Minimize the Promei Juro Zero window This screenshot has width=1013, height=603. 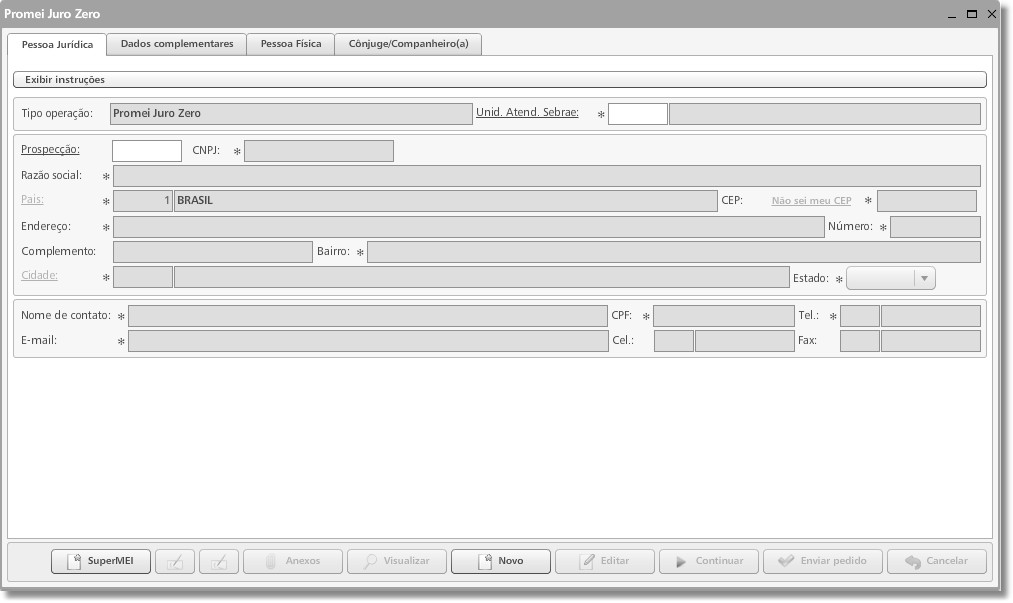pyautogui.click(x=952, y=15)
